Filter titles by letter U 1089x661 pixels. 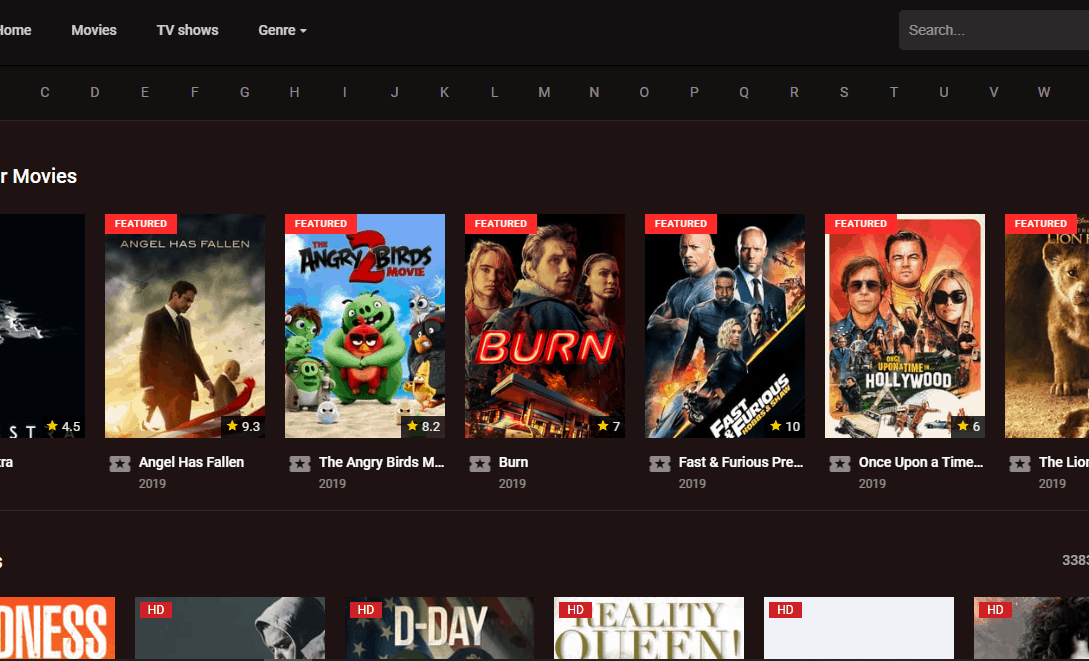click(944, 92)
